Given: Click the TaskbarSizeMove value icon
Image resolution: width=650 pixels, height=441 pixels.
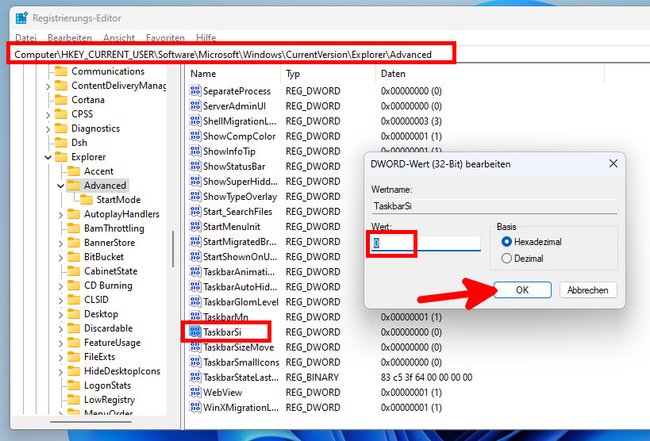Looking at the screenshot, I should (195, 347).
